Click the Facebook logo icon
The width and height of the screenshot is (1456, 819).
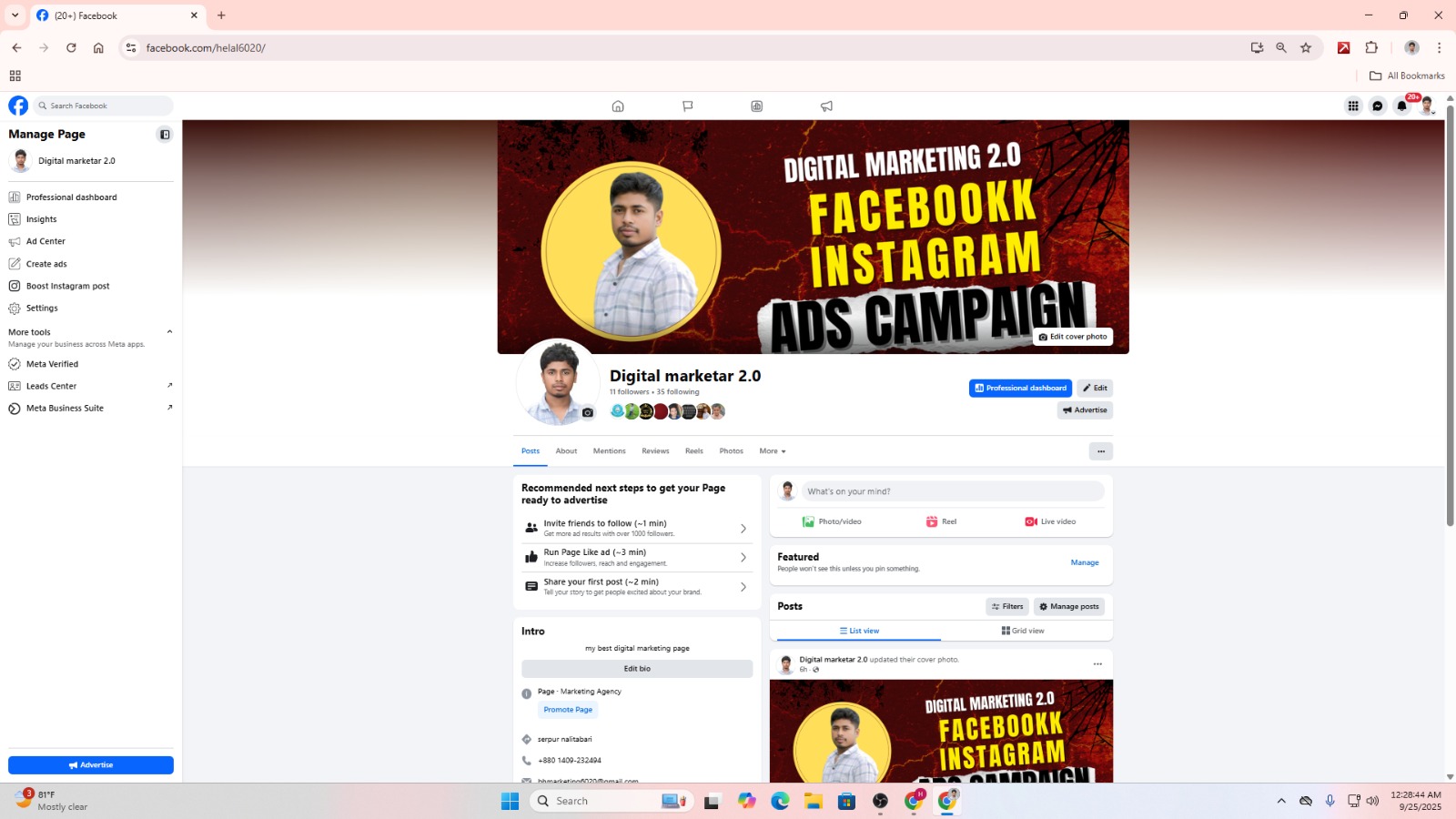coord(18,106)
